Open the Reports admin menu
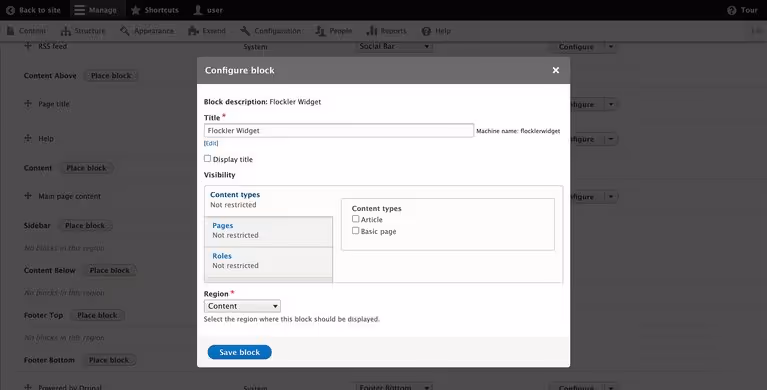This screenshot has width=767, height=390. point(386,31)
